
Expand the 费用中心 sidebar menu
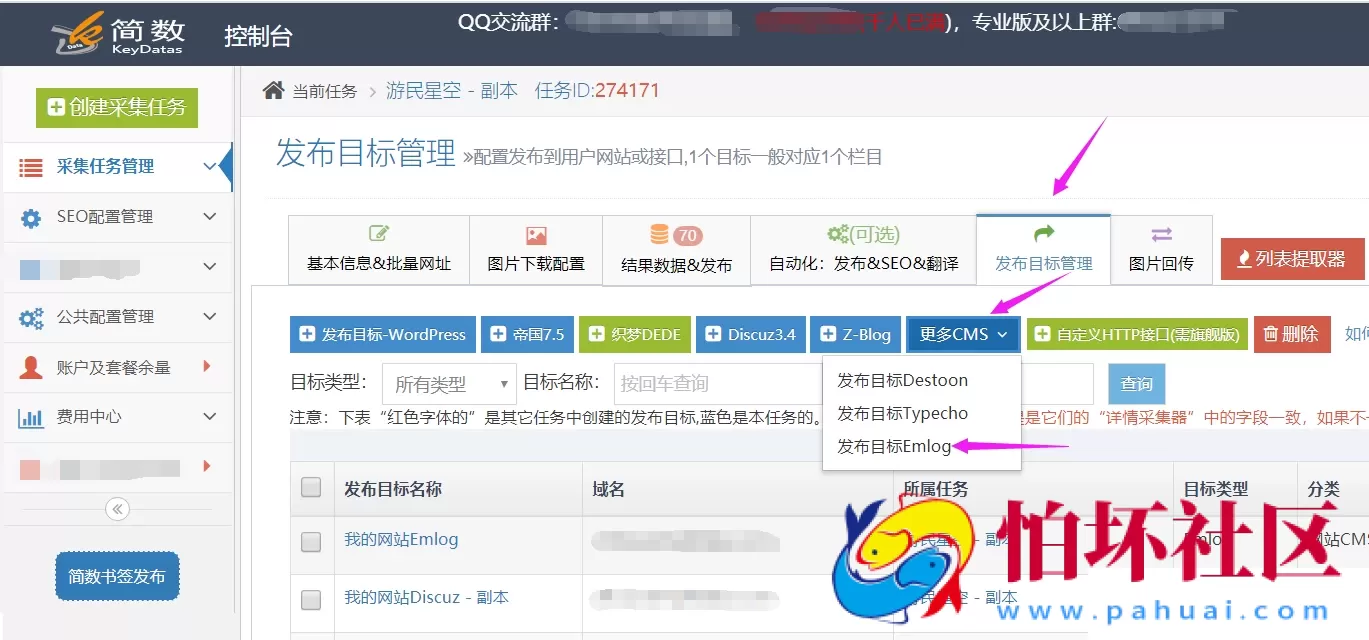pos(209,417)
